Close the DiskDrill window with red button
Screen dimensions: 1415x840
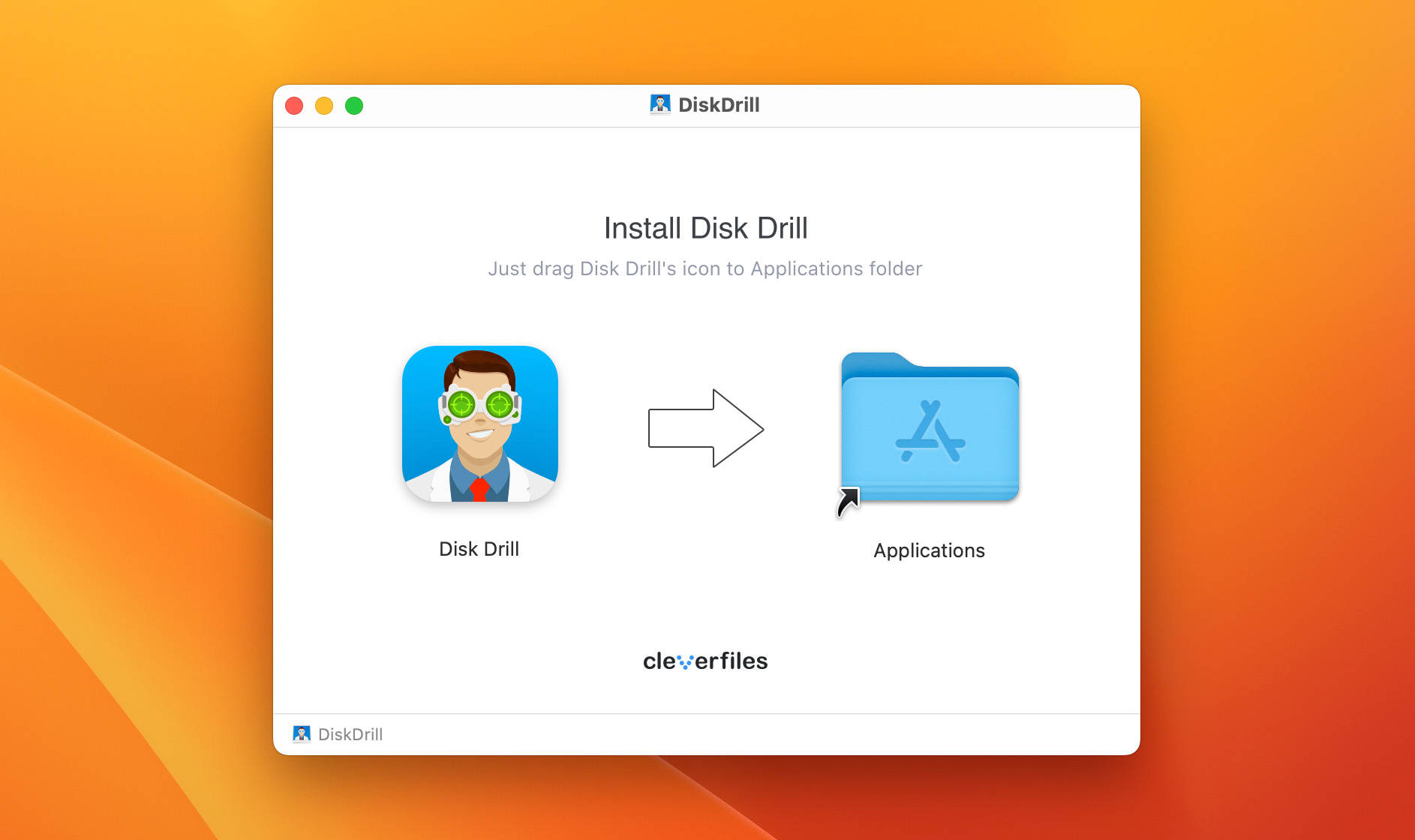tap(294, 106)
